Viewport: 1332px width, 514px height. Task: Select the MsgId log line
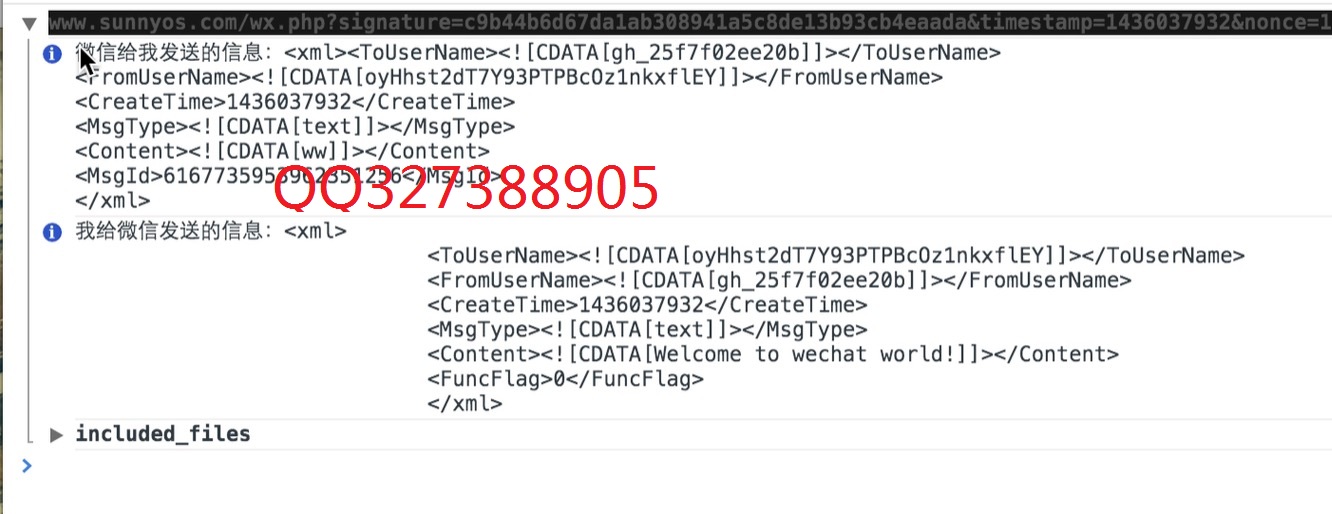289,176
